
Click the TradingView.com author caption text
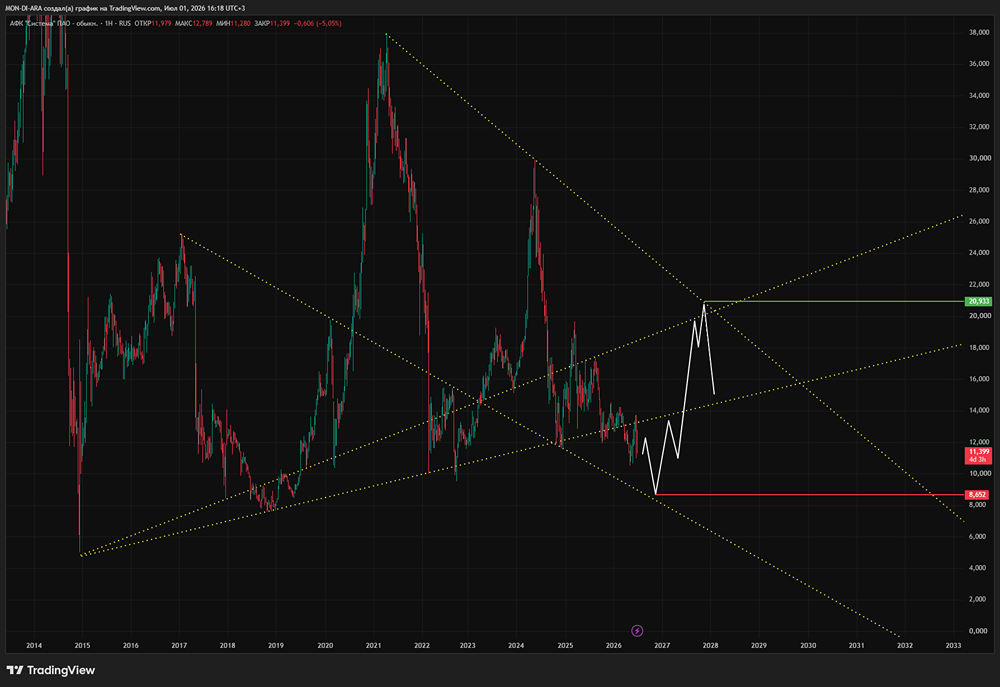(124, 8)
